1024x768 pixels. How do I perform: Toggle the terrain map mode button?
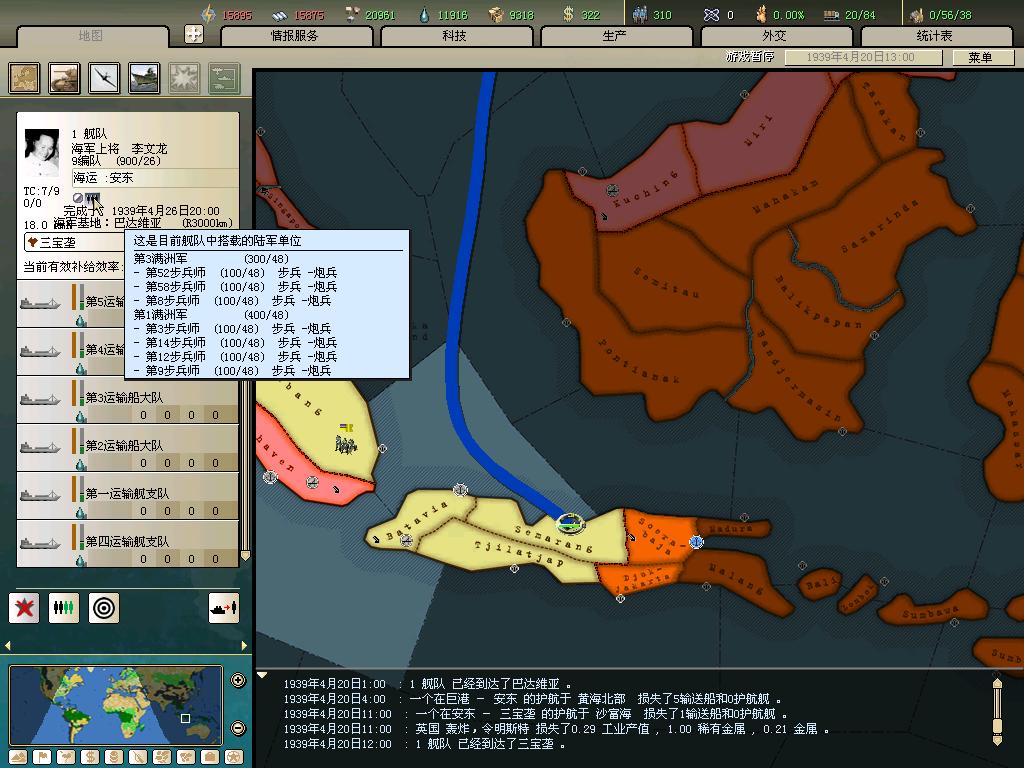(x=19, y=757)
